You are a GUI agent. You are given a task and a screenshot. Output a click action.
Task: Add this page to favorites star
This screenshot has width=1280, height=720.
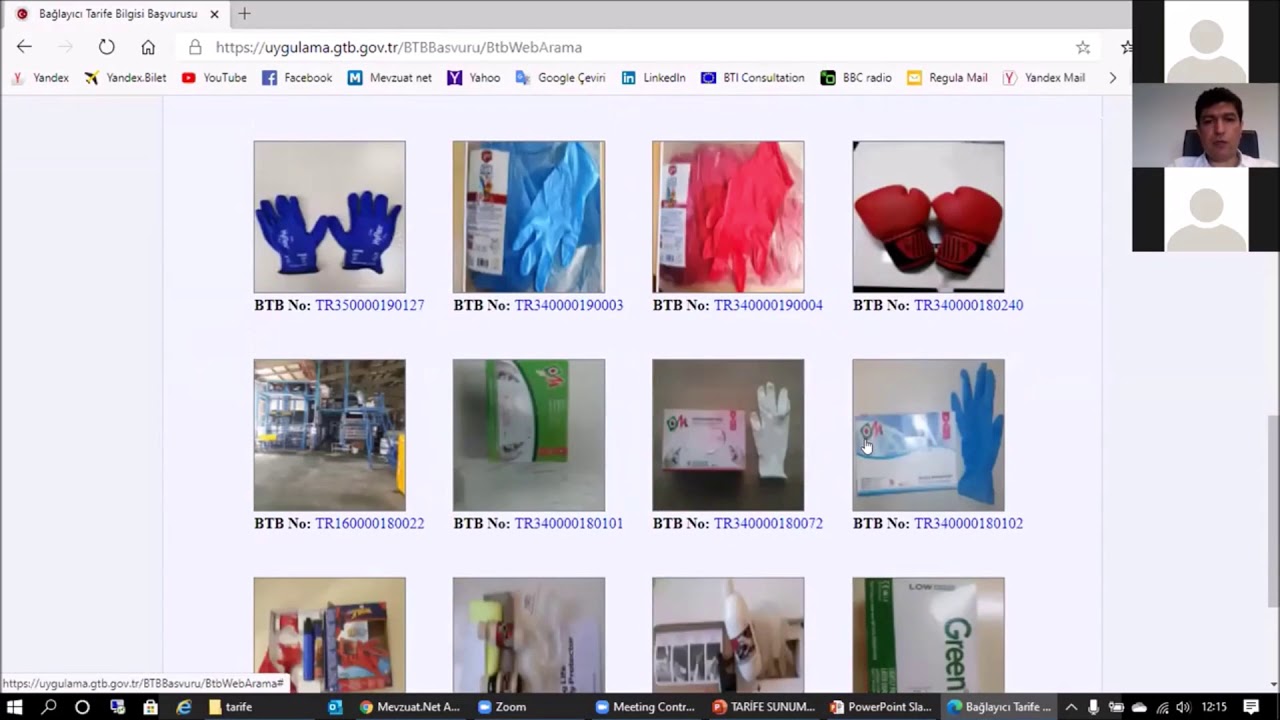[x=1083, y=47]
